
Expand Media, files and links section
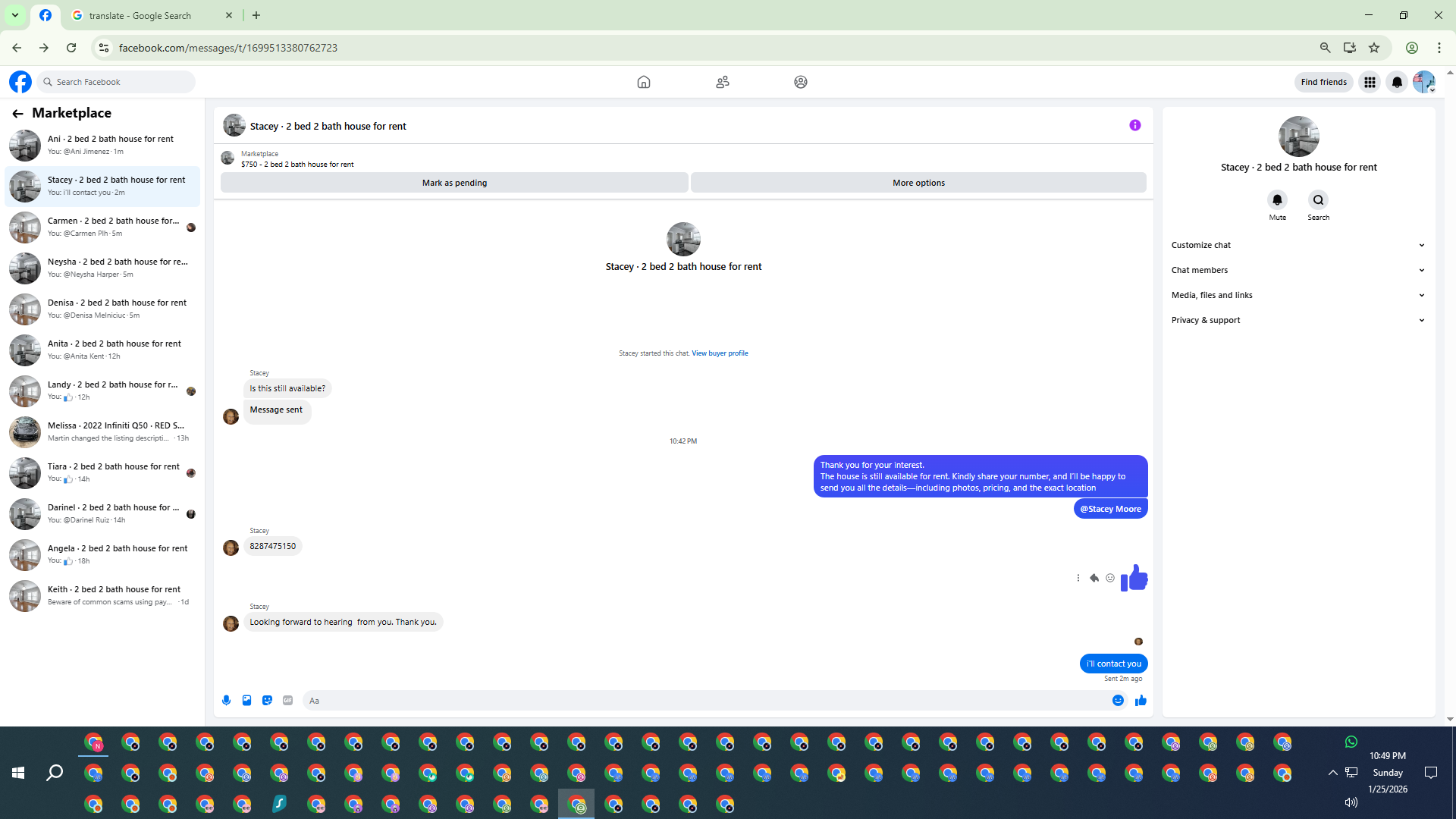coord(1297,295)
